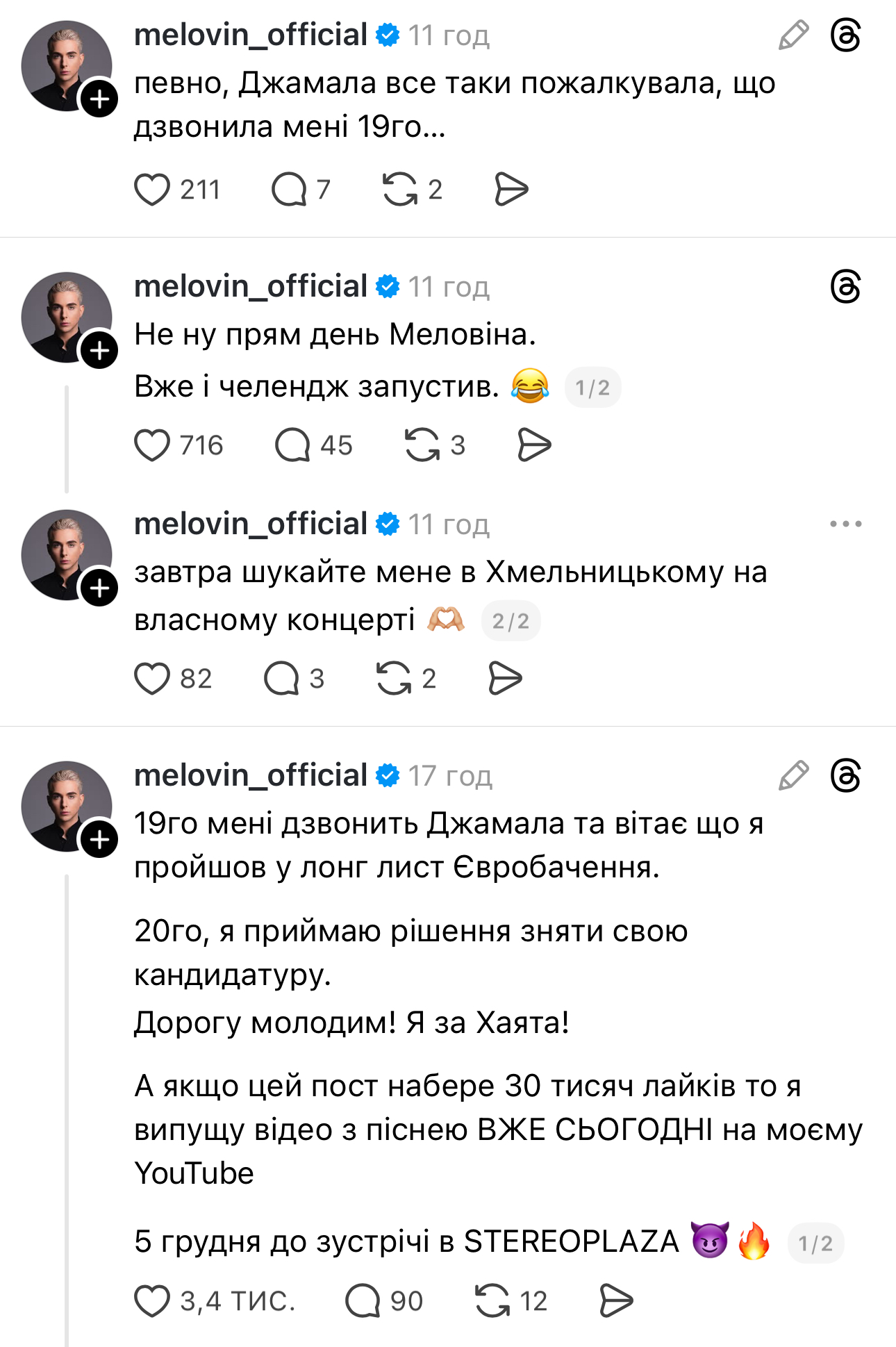Open comments on the post with 7 replies
896x1347 pixels.
289,190
